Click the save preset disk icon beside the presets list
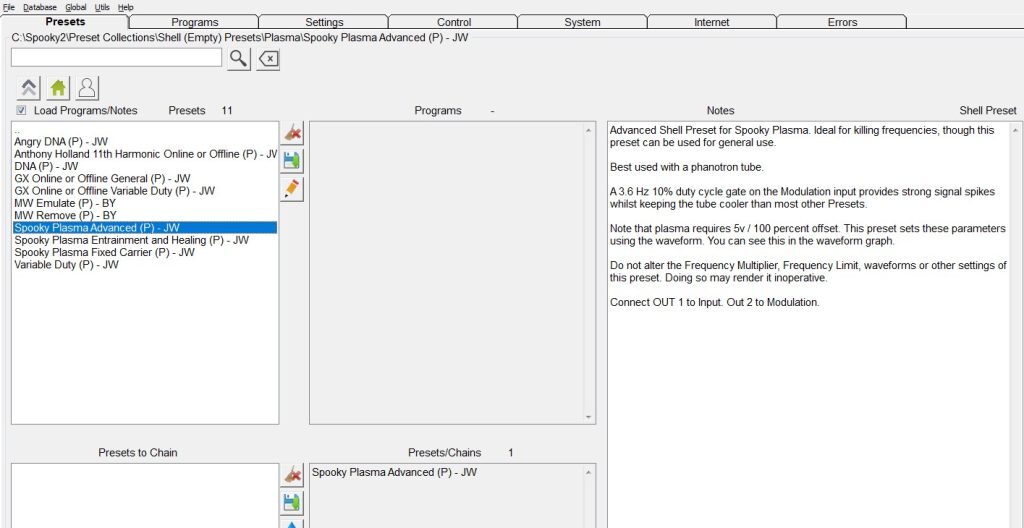The image size is (1024, 528). 293,161
